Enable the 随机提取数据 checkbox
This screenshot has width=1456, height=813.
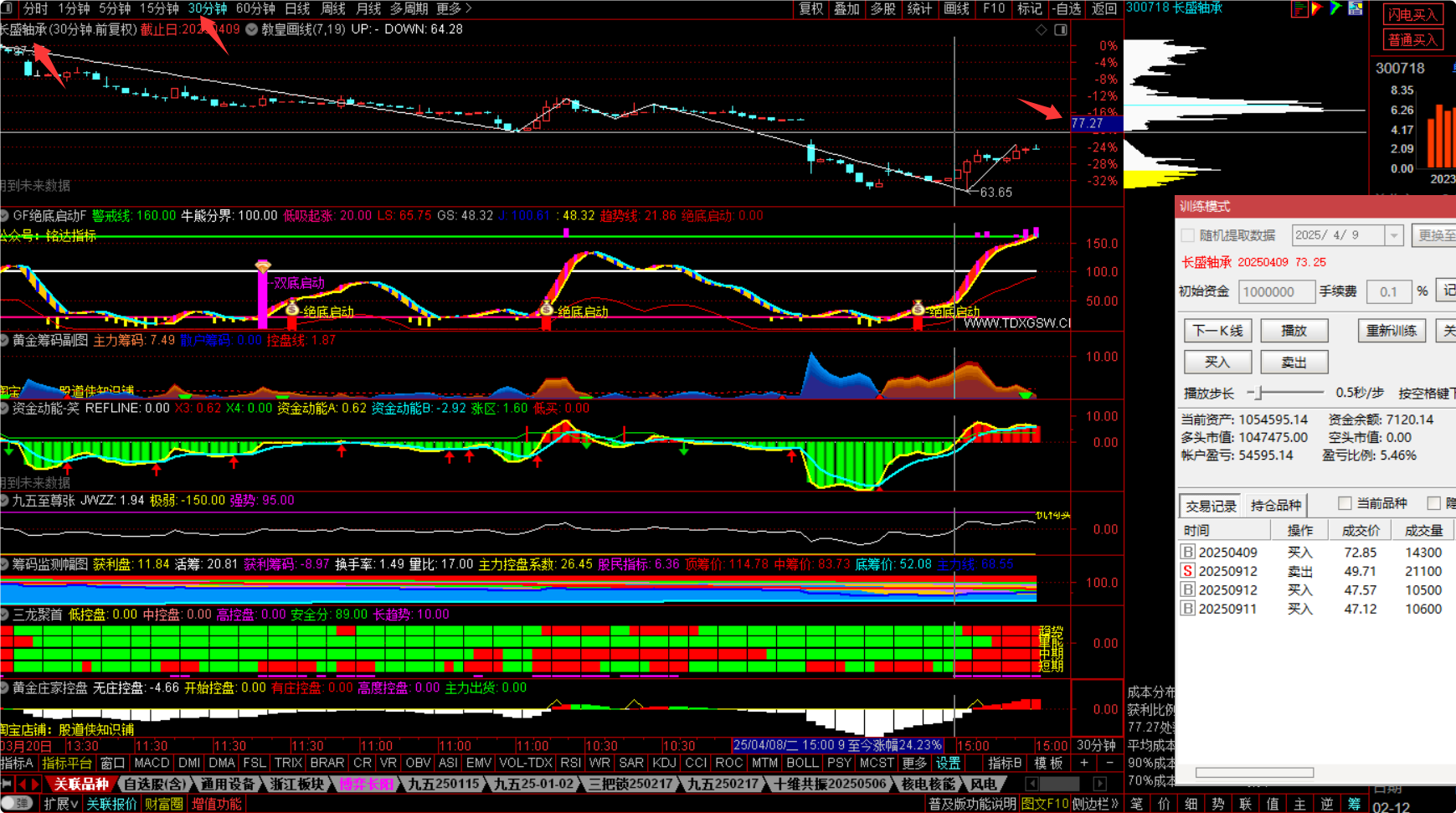pos(1187,235)
